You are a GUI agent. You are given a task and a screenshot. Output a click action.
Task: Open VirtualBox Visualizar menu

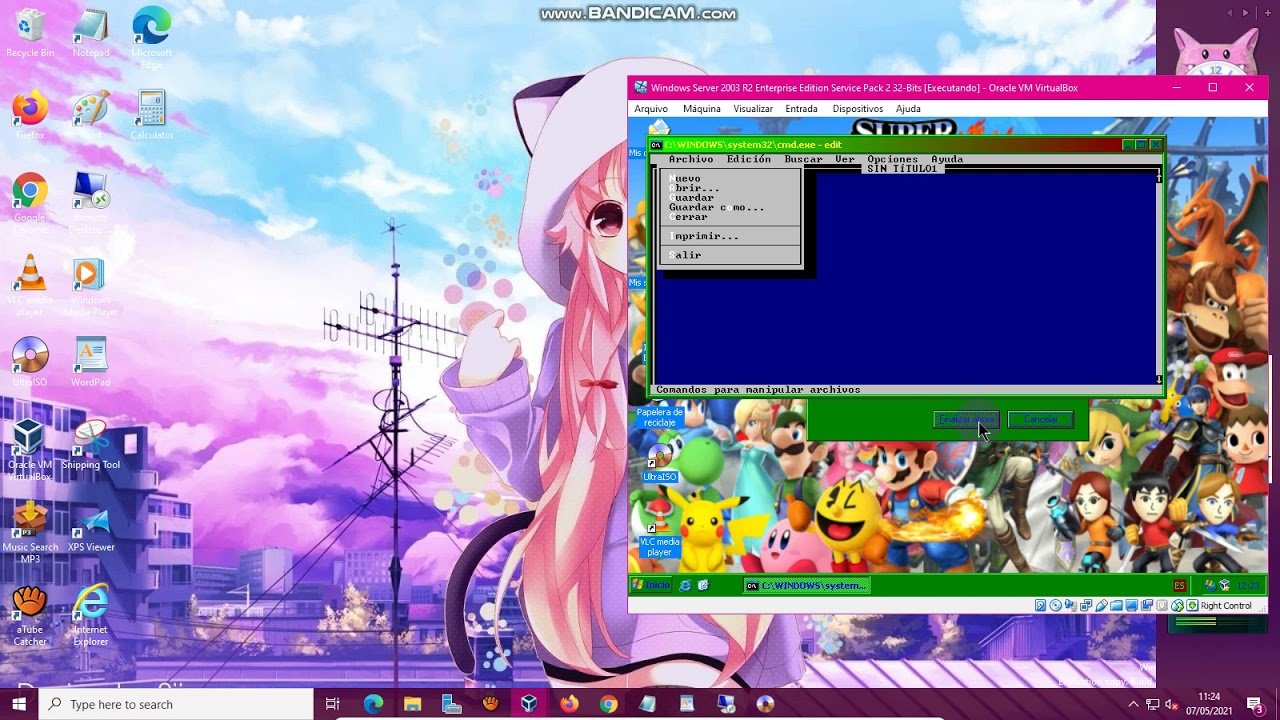[753, 109]
